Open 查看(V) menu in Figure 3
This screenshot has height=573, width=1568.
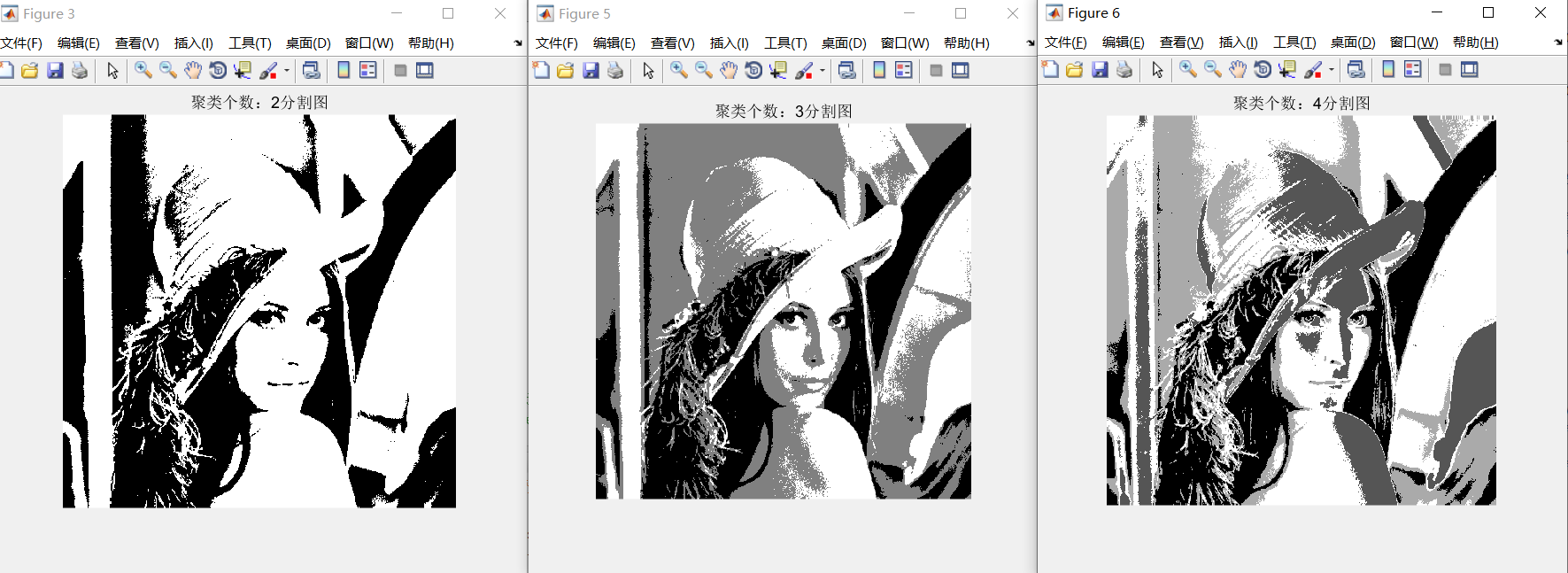[x=137, y=43]
